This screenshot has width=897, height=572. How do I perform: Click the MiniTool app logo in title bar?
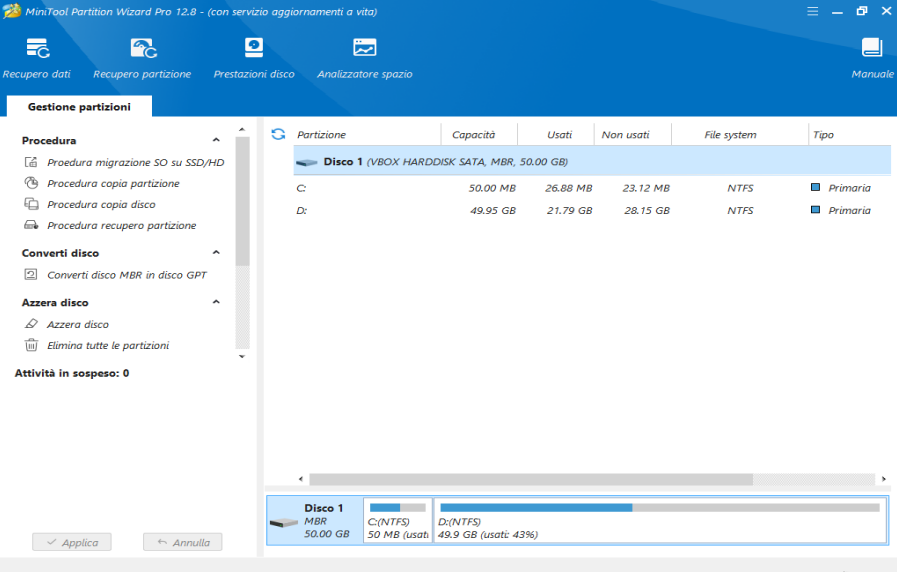coord(12,11)
